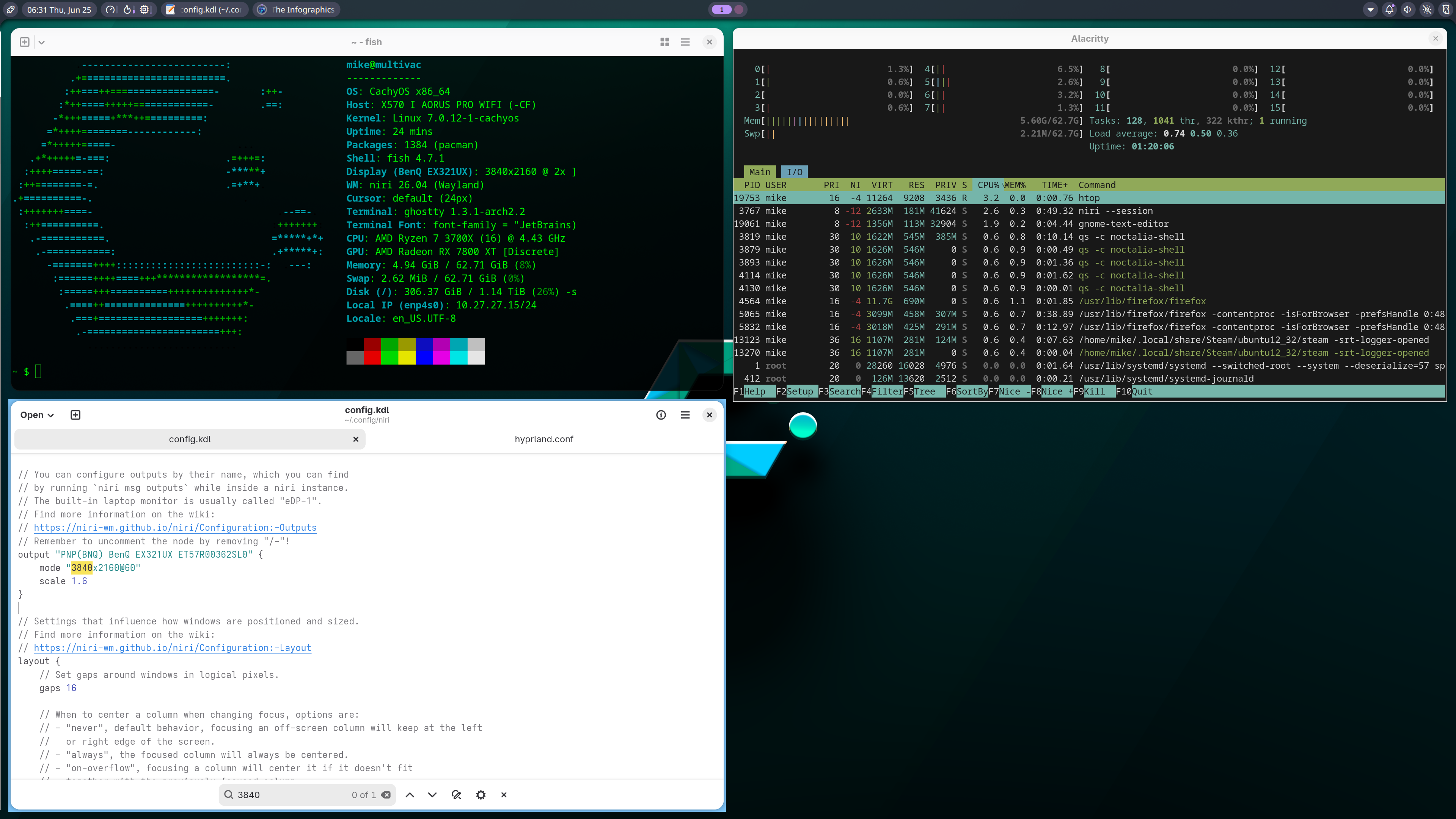Click F6 SortBy in htop footer
This screenshot has height=819, width=1456.
coord(967,391)
